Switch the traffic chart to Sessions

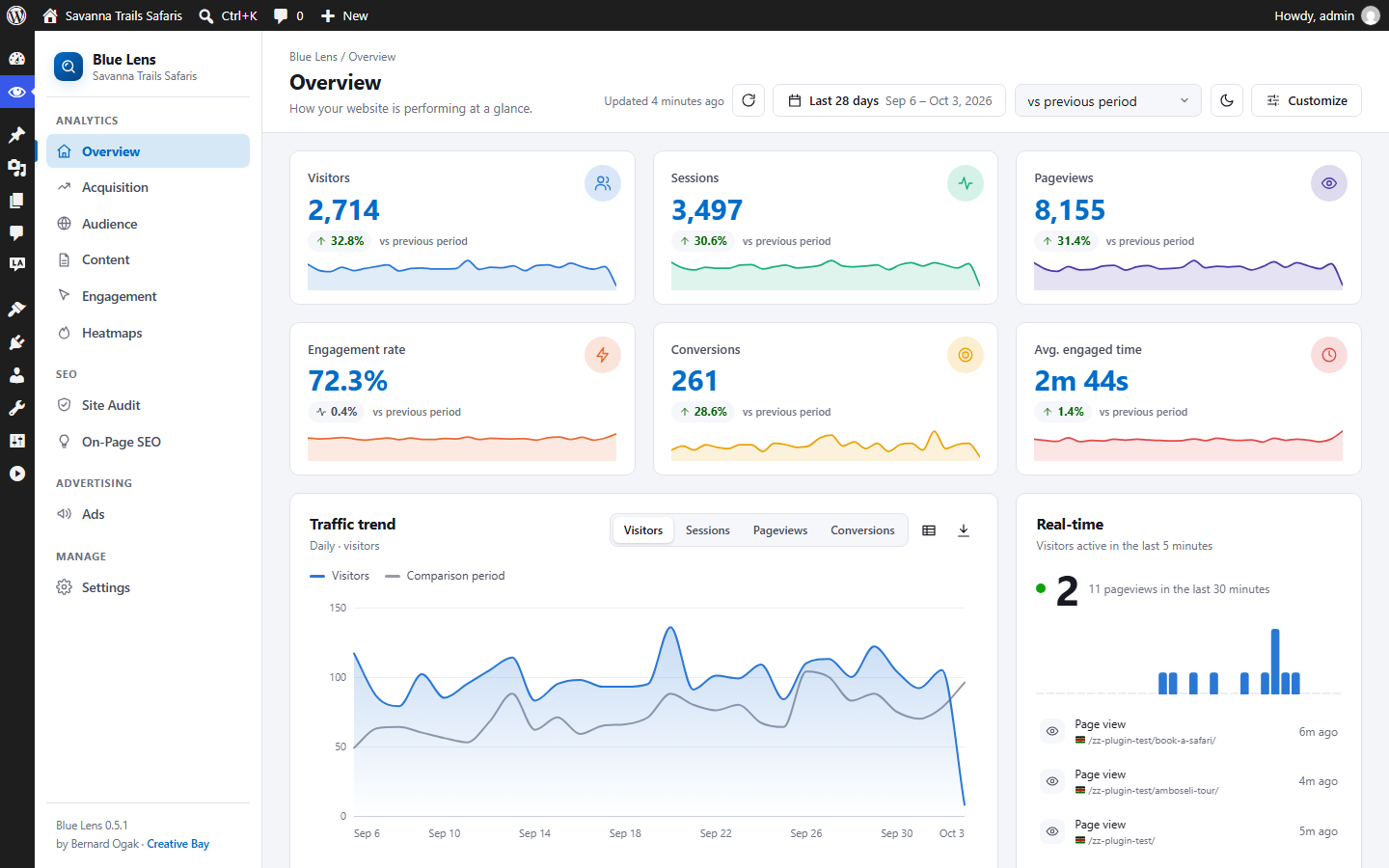707,530
